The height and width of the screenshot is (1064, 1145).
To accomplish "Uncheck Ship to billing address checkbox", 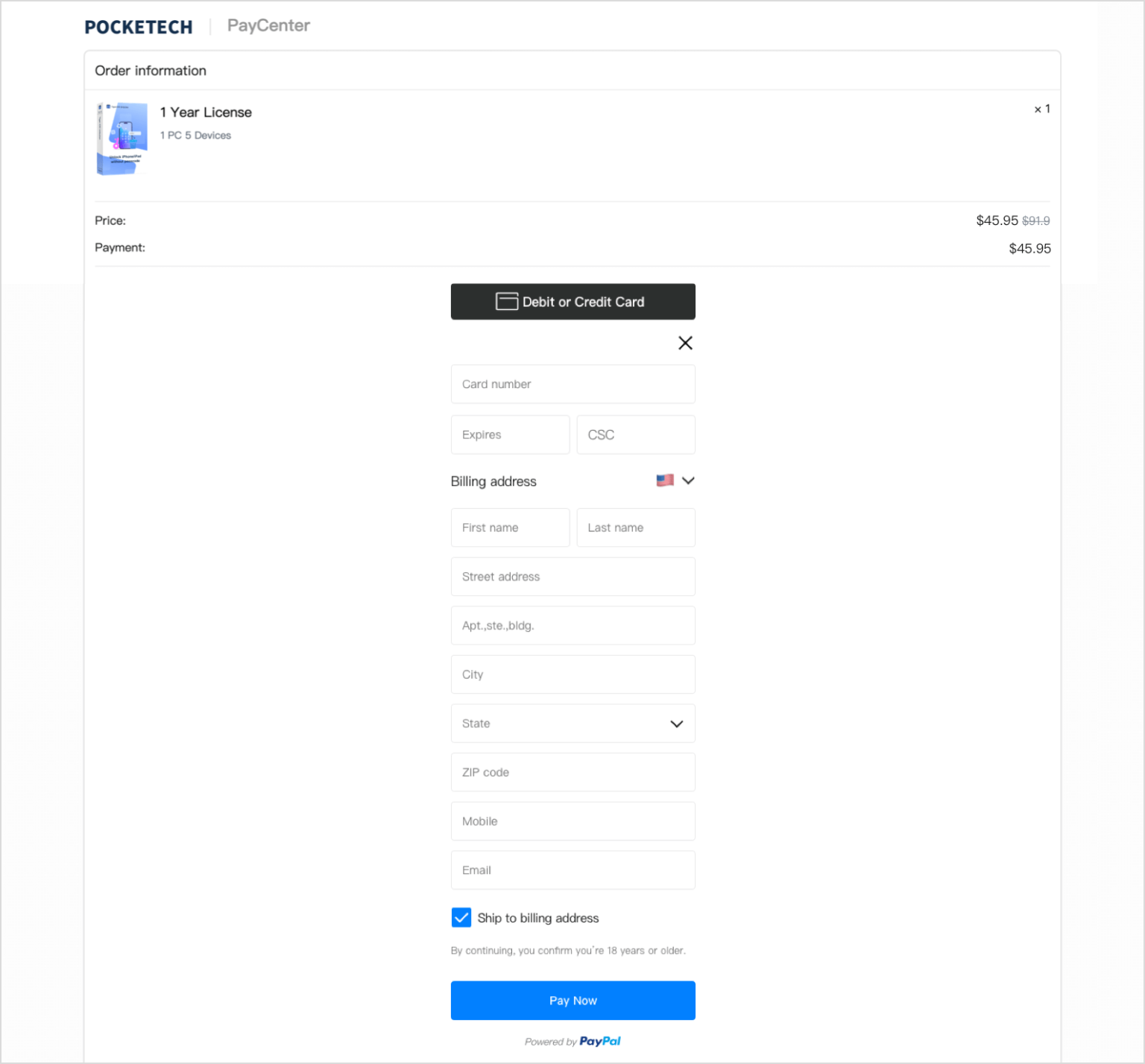I will [x=461, y=917].
